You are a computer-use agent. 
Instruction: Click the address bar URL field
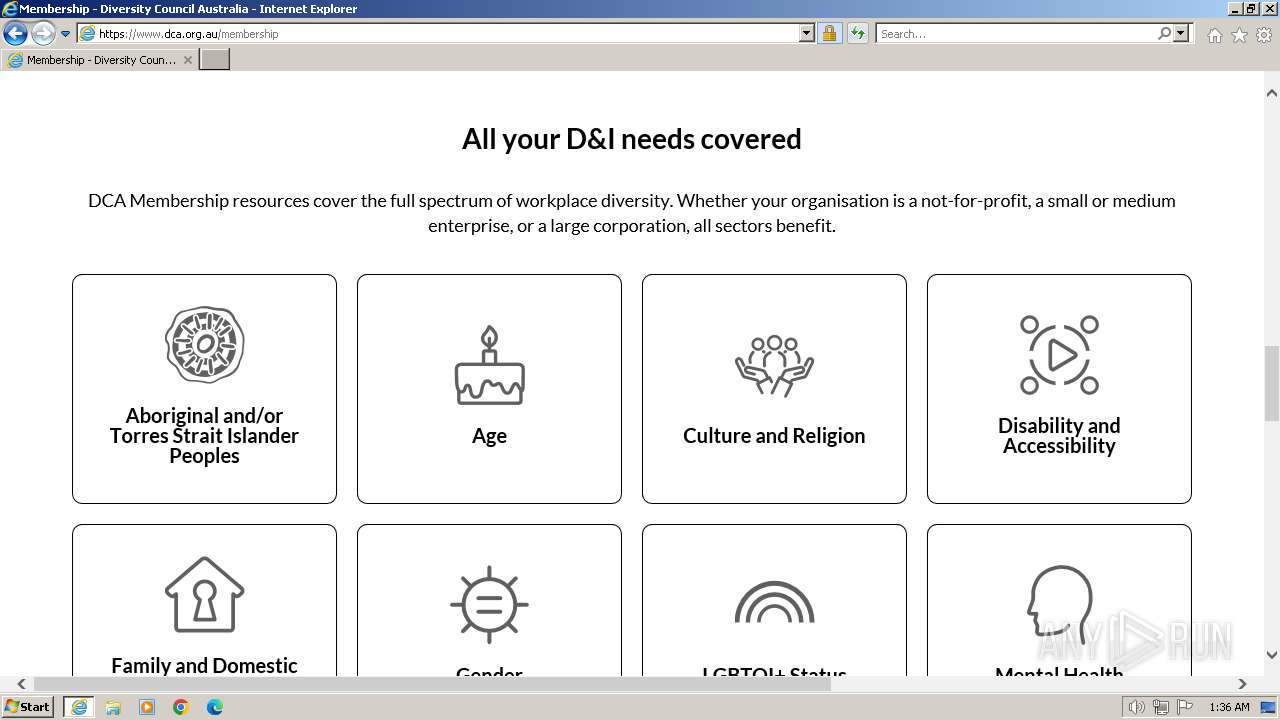447,33
